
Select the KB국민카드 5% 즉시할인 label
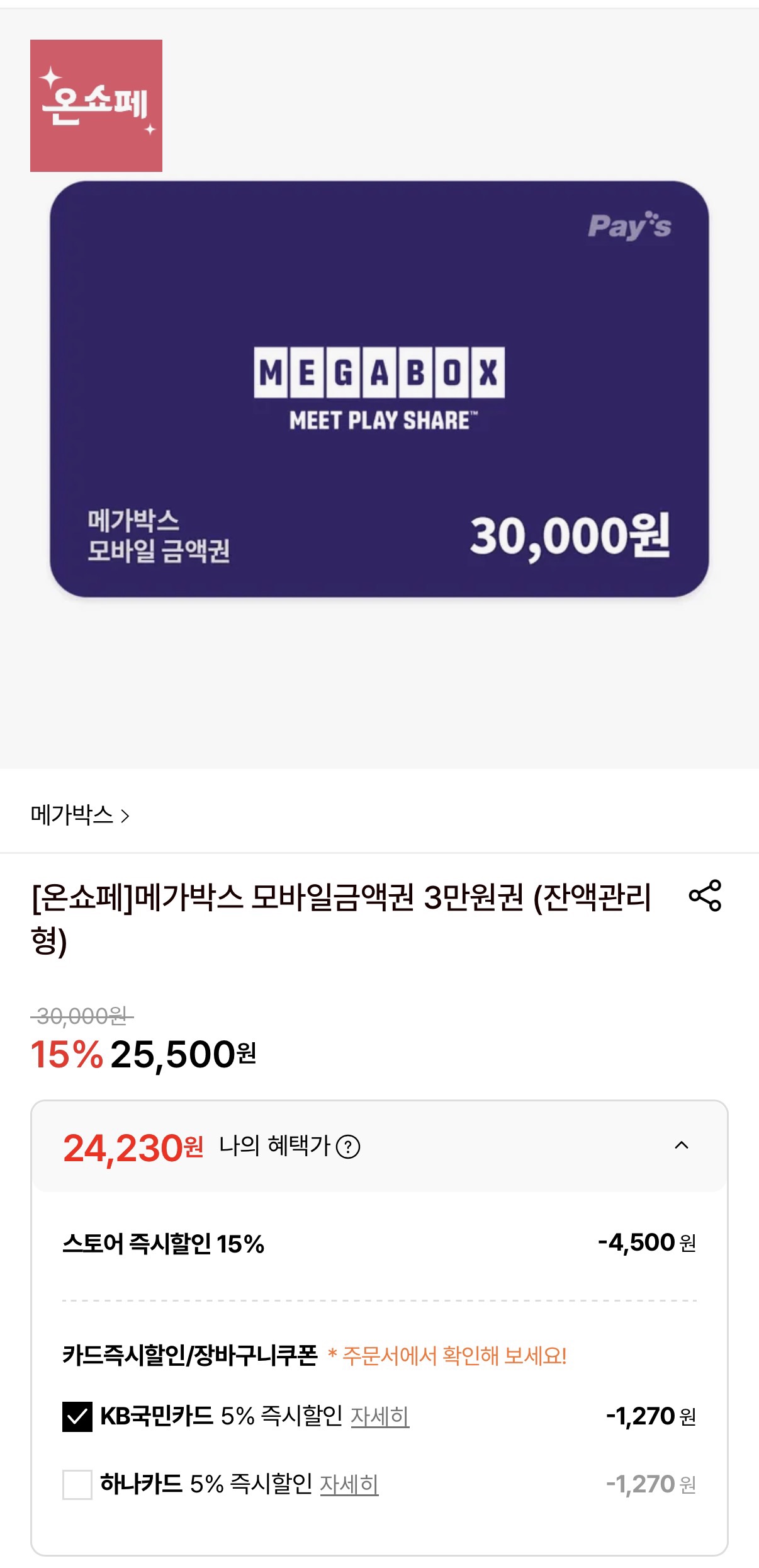(220, 1417)
